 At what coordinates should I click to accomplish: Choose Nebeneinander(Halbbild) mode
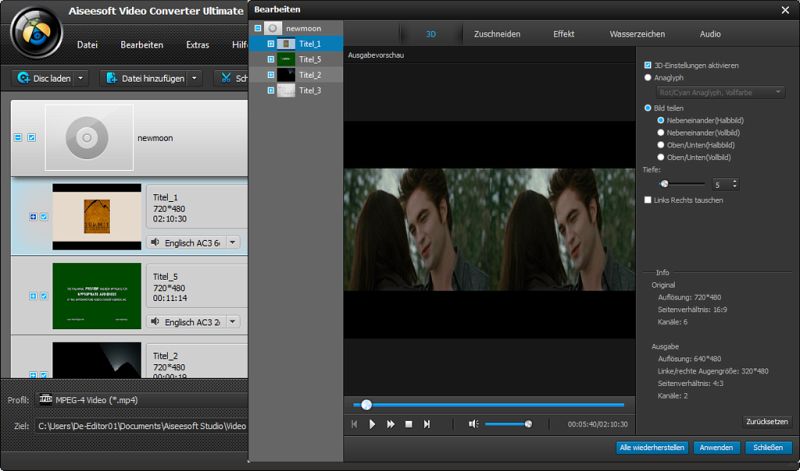[x=661, y=120]
